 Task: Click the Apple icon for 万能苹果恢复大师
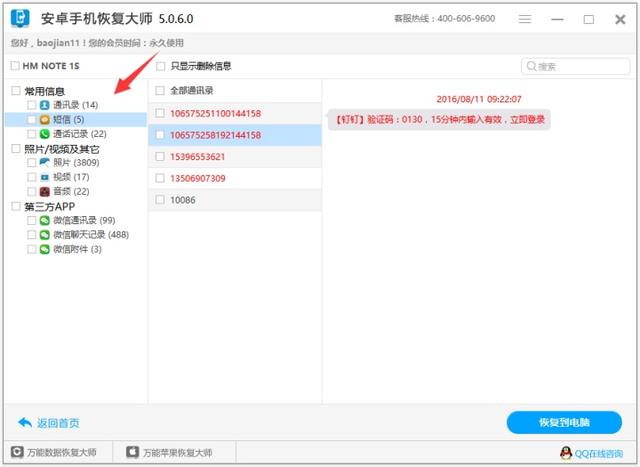pos(133,452)
